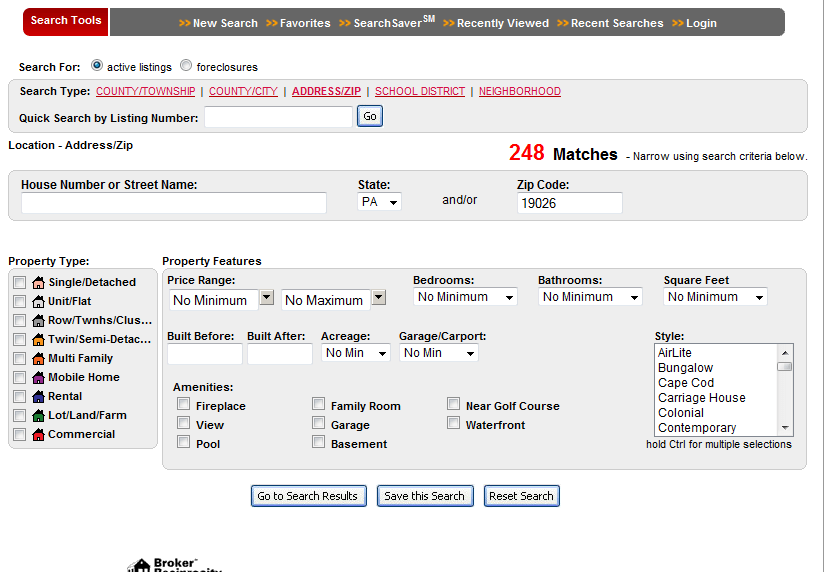Viewport: 824px width, 572px height.
Task: Select the foreclosures radio button
Action: [x=186, y=65]
